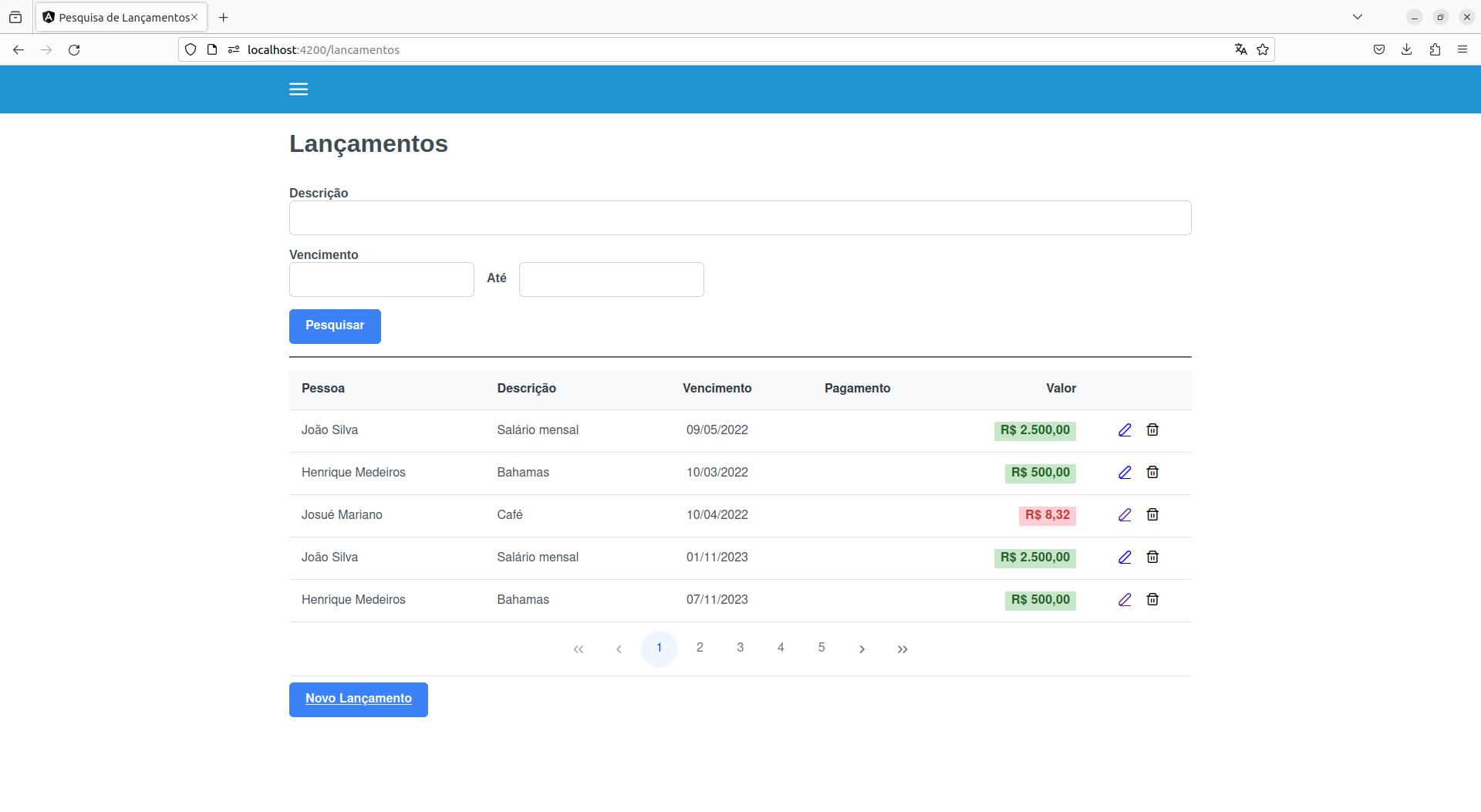
Task: Close the Pesquisa de Lançamentos tab
Action: [194, 17]
